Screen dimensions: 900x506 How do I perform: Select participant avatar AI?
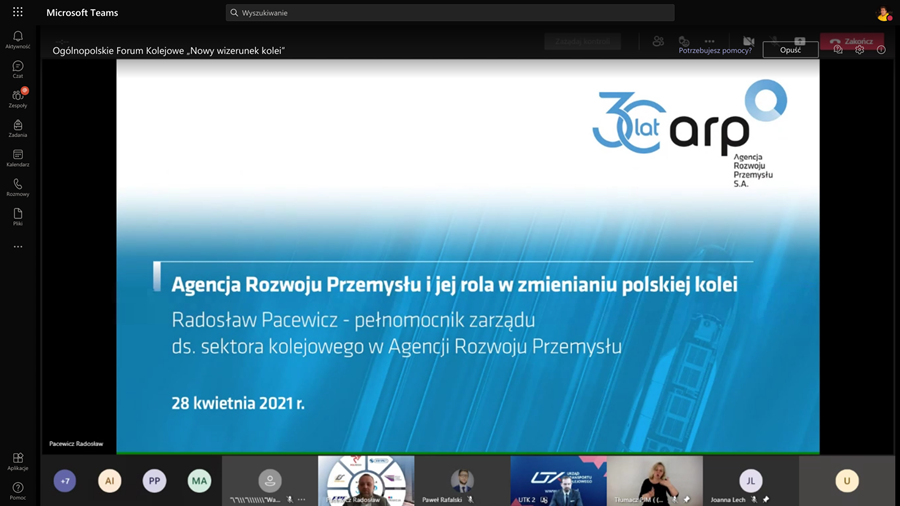tap(110, 481)
